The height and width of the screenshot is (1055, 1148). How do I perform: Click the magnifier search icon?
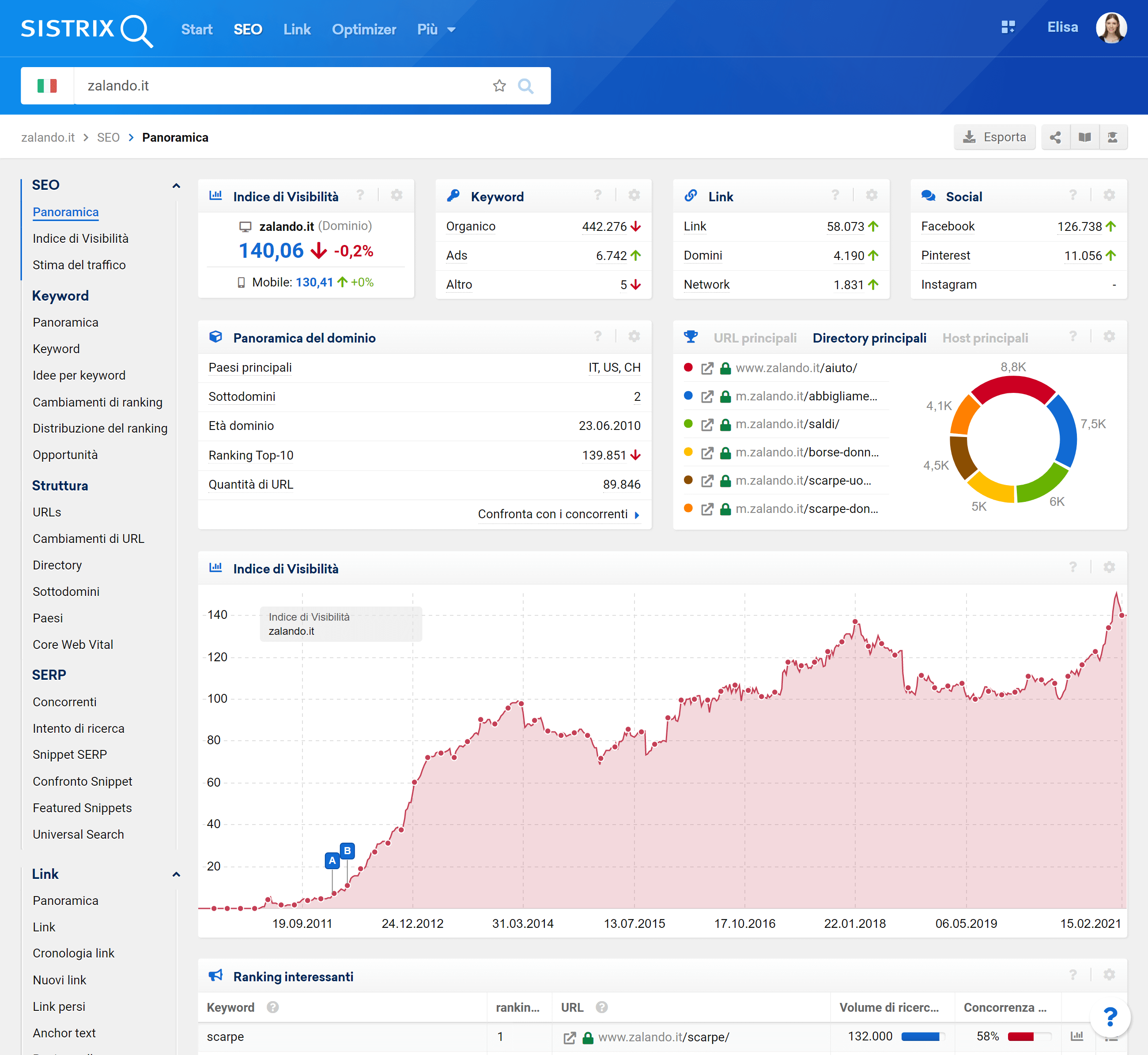(x=525, y=86)
